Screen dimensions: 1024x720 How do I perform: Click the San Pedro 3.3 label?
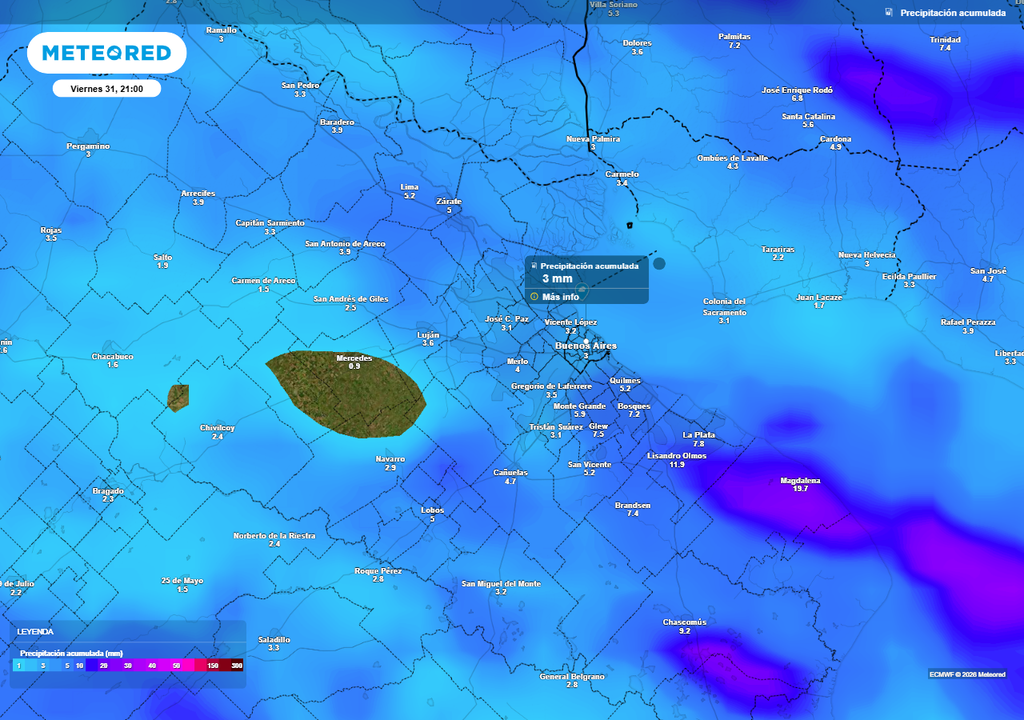tap(300, 90)
